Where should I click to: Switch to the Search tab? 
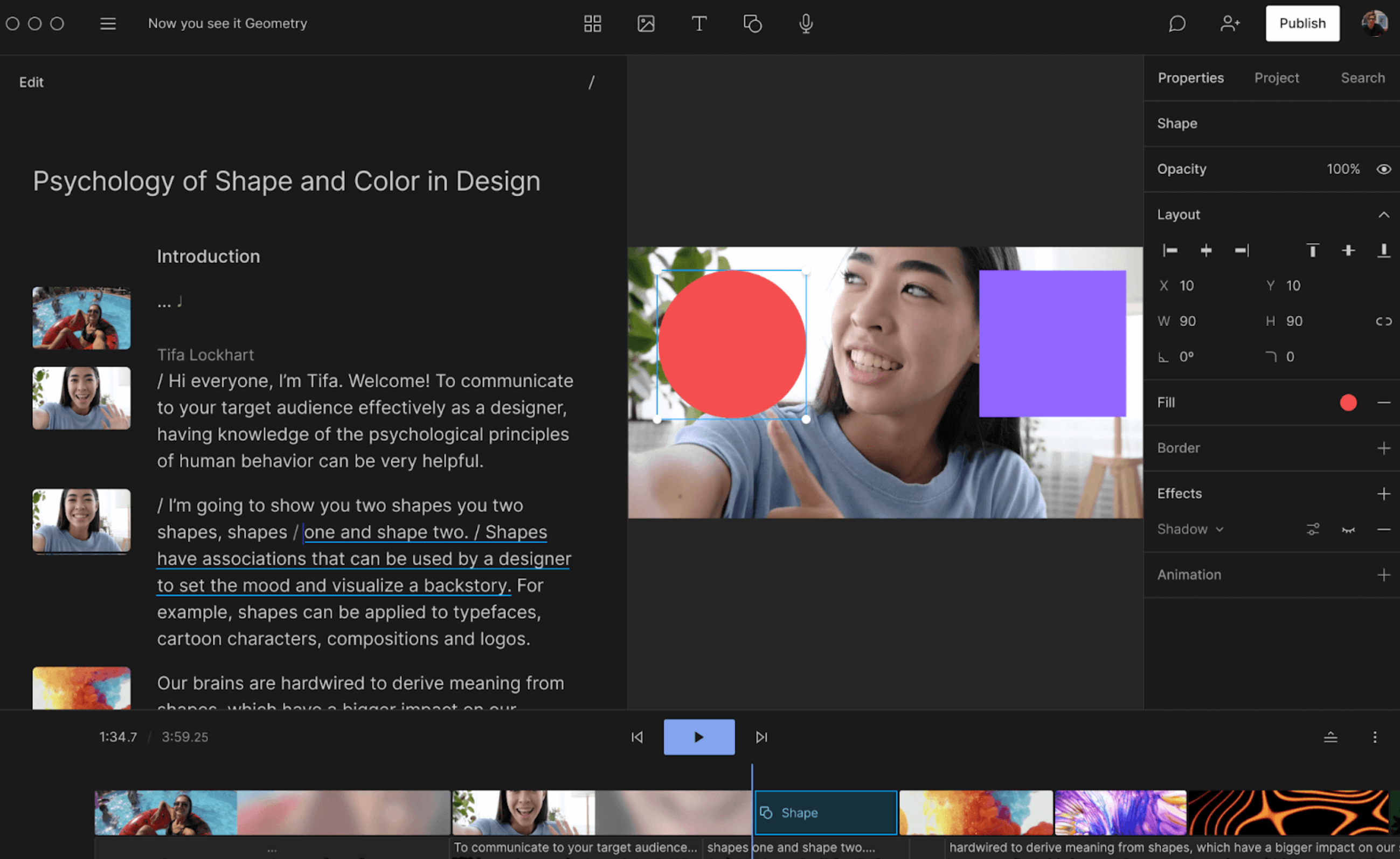click(1363, 78)
